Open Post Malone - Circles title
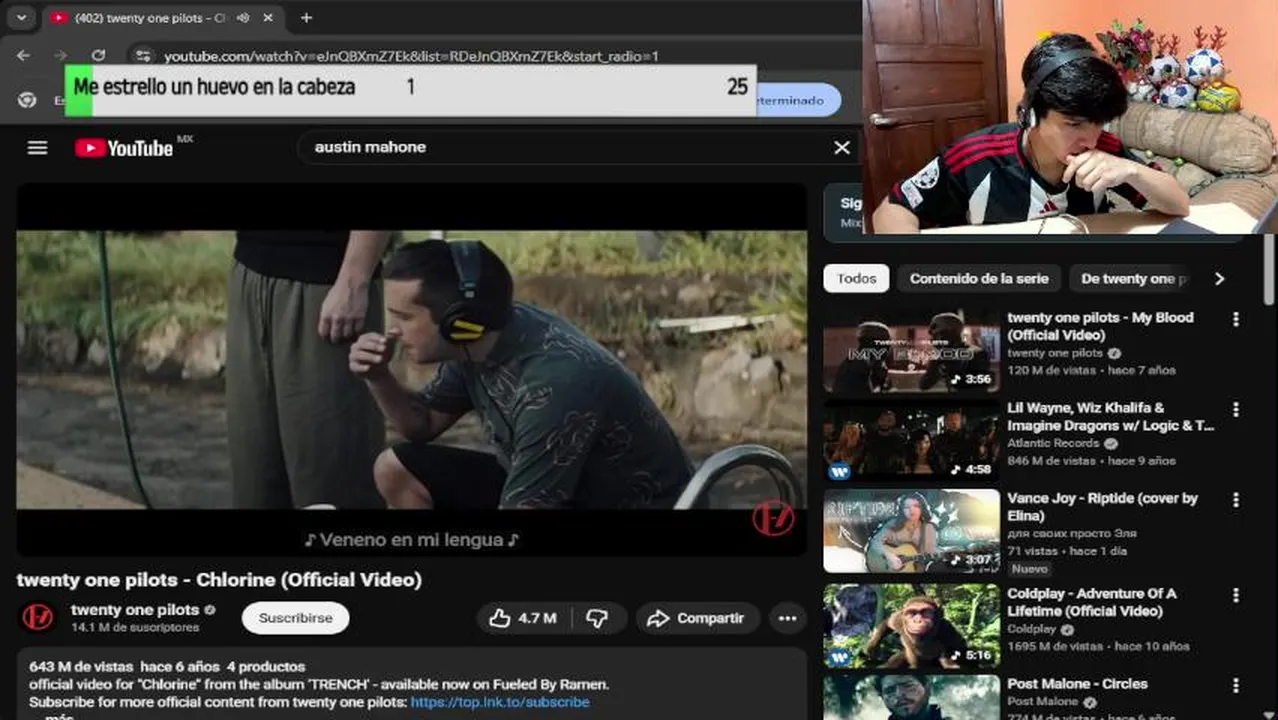 click(x=1077, y=684)
